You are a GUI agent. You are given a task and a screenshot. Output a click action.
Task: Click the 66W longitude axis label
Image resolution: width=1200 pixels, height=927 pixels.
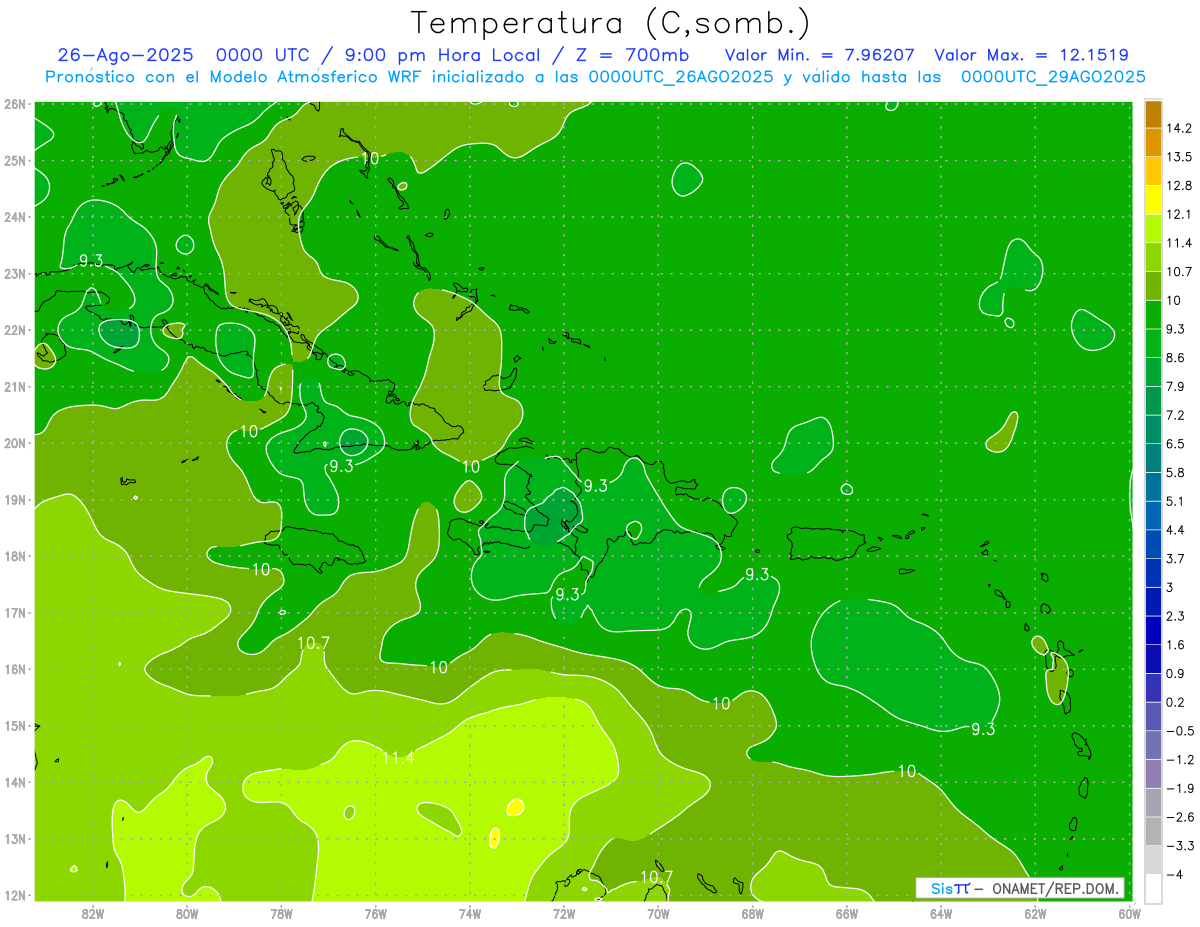(847, 912)
